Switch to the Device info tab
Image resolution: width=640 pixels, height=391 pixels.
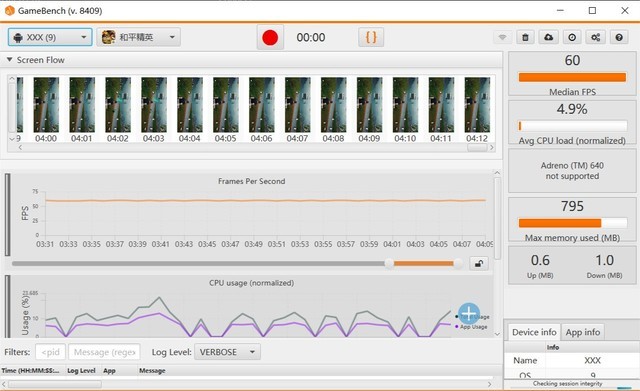534,332
